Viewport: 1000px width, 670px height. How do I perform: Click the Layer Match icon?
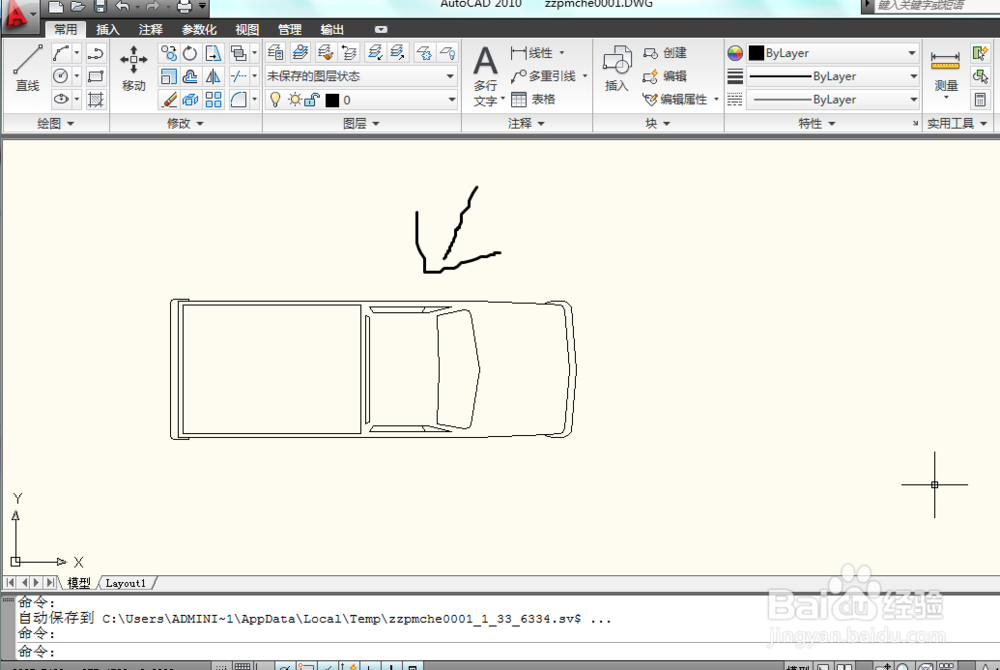pos(325,52)
